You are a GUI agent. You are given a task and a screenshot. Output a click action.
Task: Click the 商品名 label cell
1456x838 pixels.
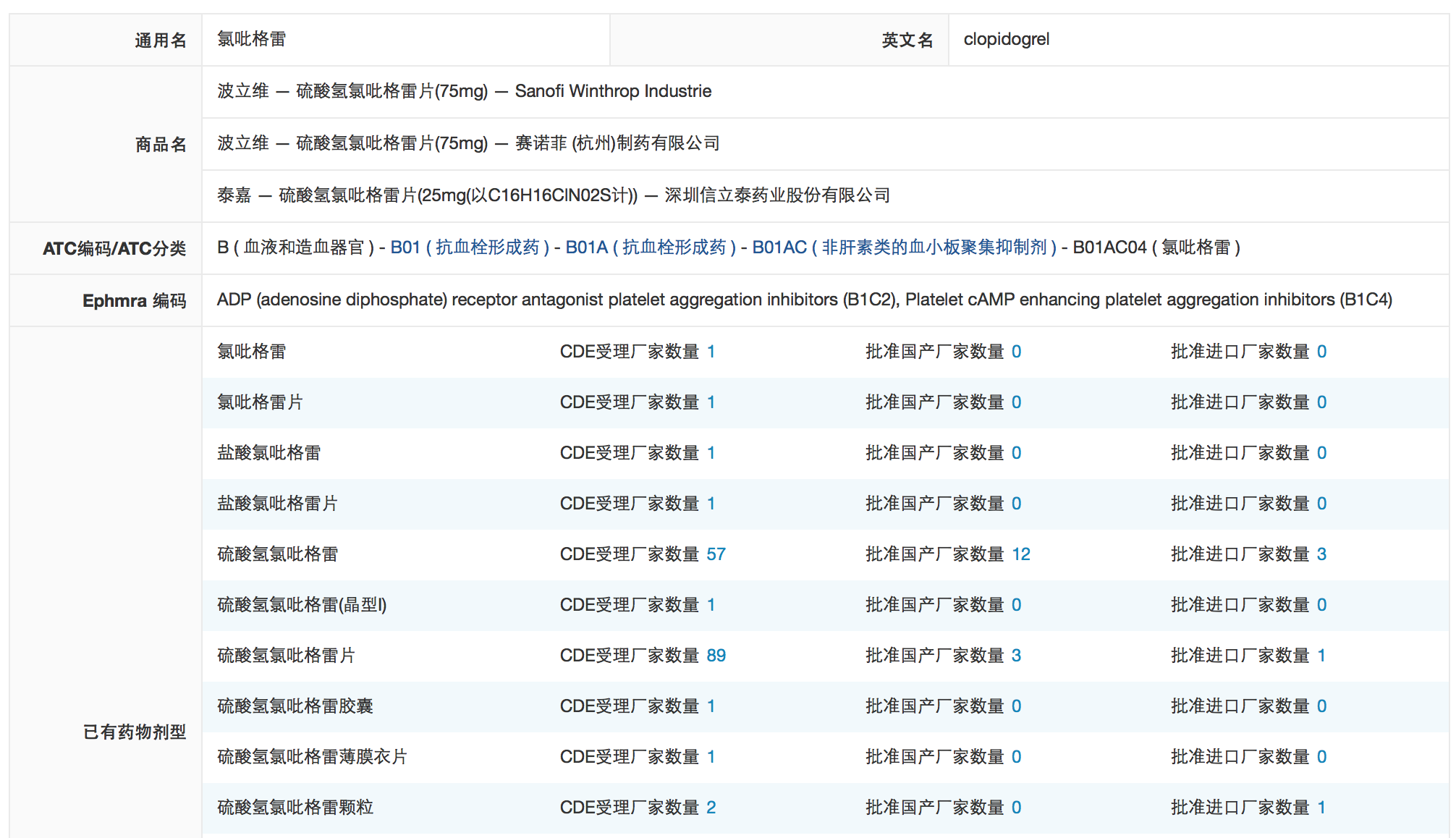(x=106, y=144)
